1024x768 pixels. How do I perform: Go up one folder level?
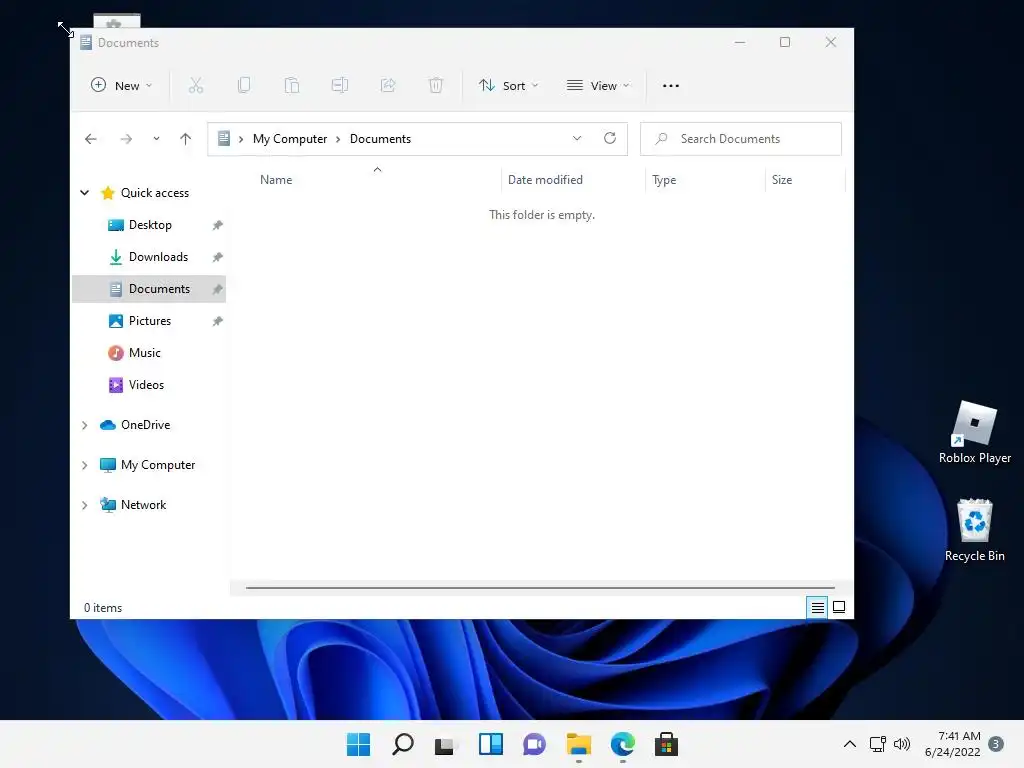(185, 139)
